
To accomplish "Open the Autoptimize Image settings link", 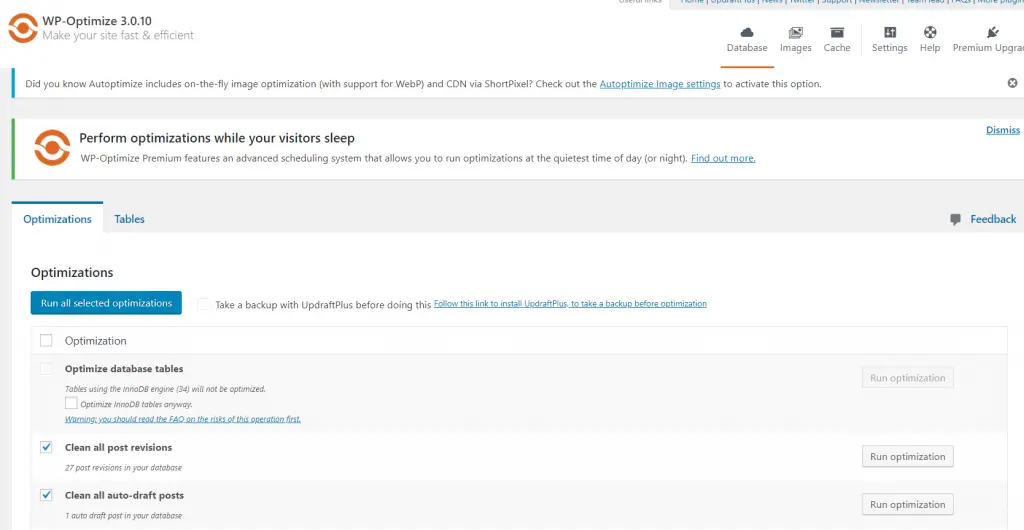I will pyautogui.click(x=659, y=85).
